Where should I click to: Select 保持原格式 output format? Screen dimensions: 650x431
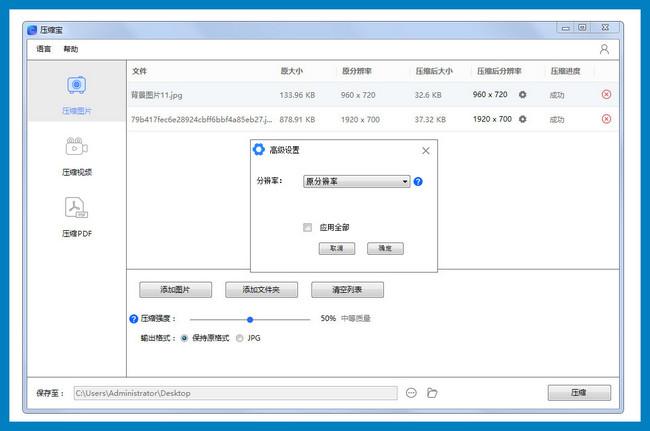(184, 338)
